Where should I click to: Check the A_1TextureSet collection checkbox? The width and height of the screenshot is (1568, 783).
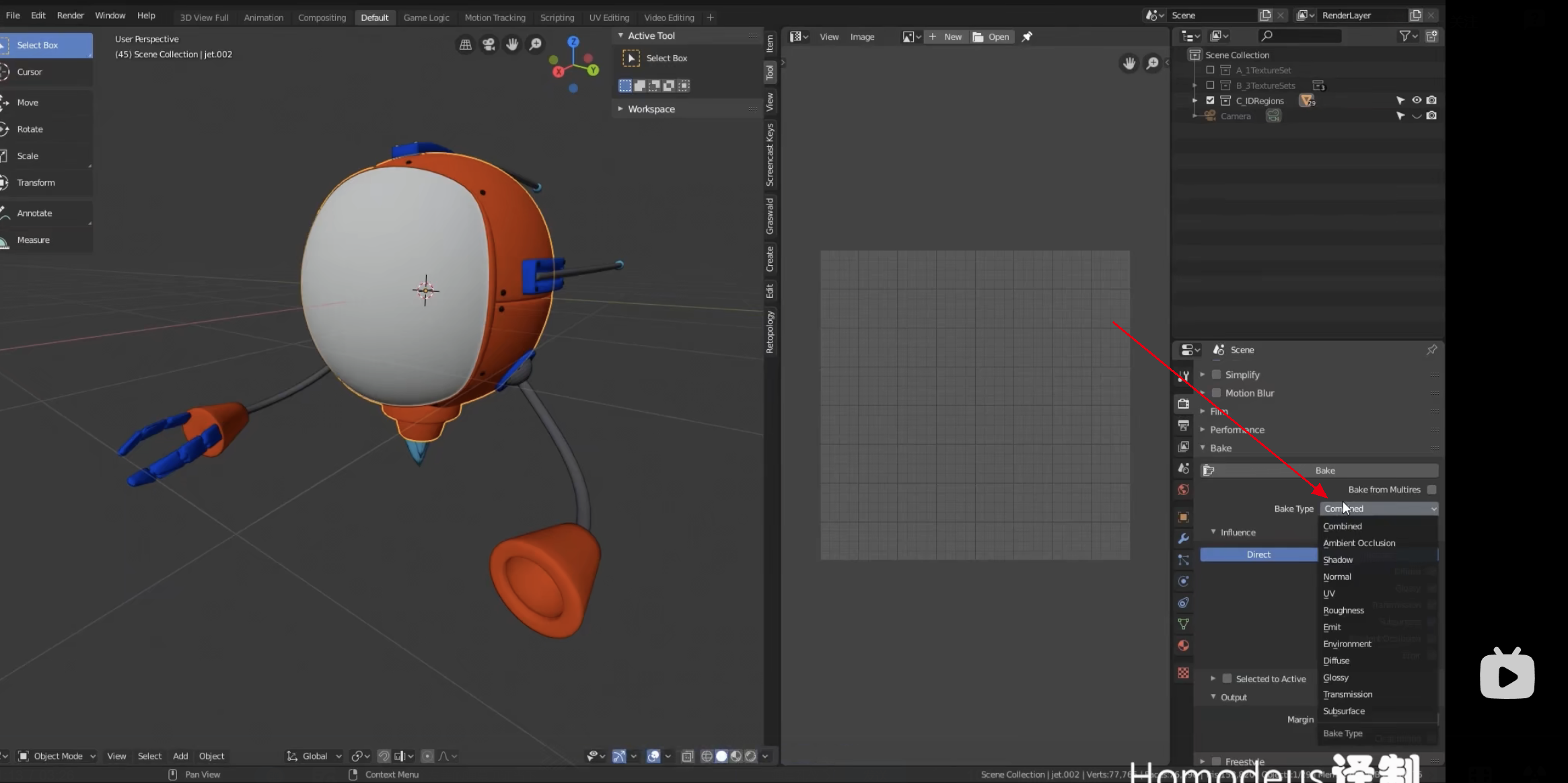point(1211,70)
